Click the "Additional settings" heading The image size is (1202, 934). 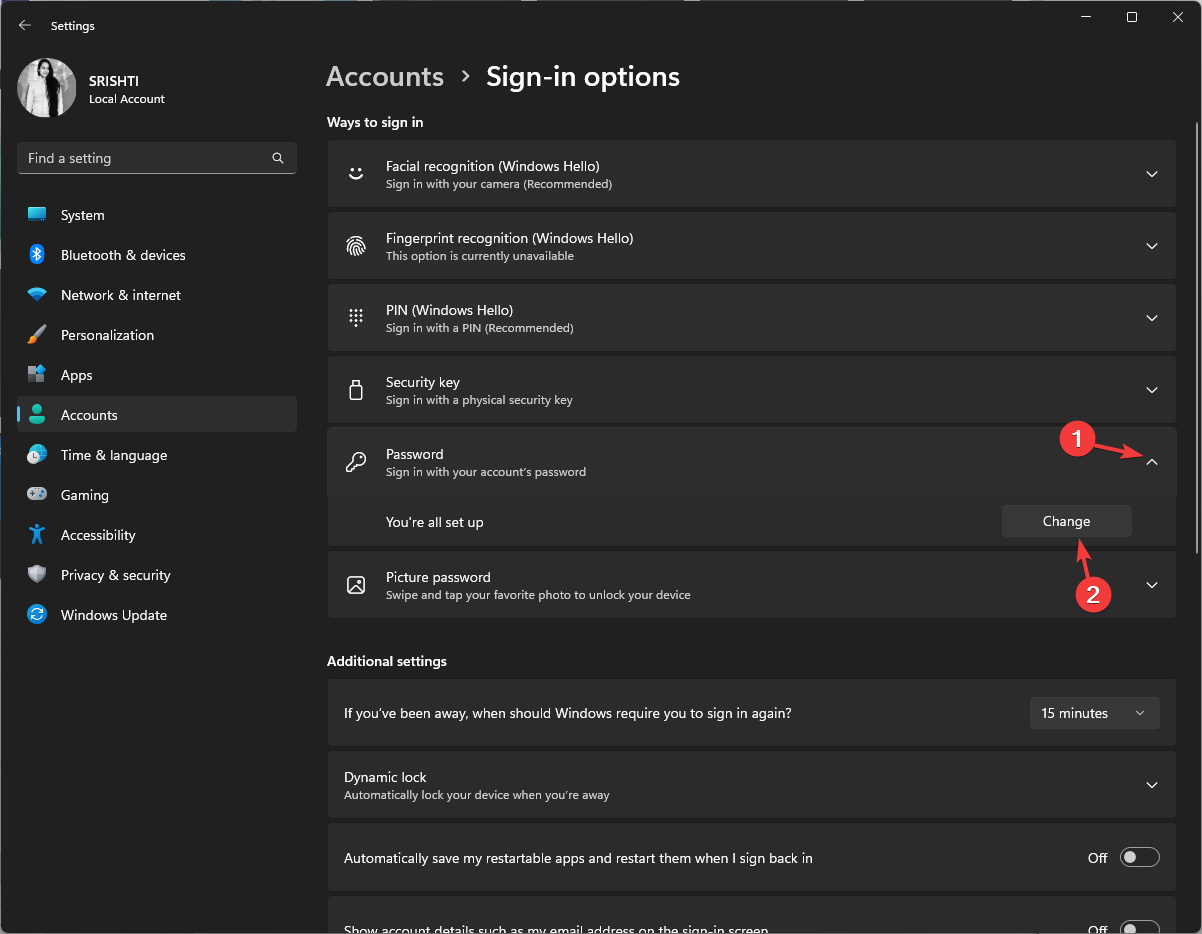point(387,661)
